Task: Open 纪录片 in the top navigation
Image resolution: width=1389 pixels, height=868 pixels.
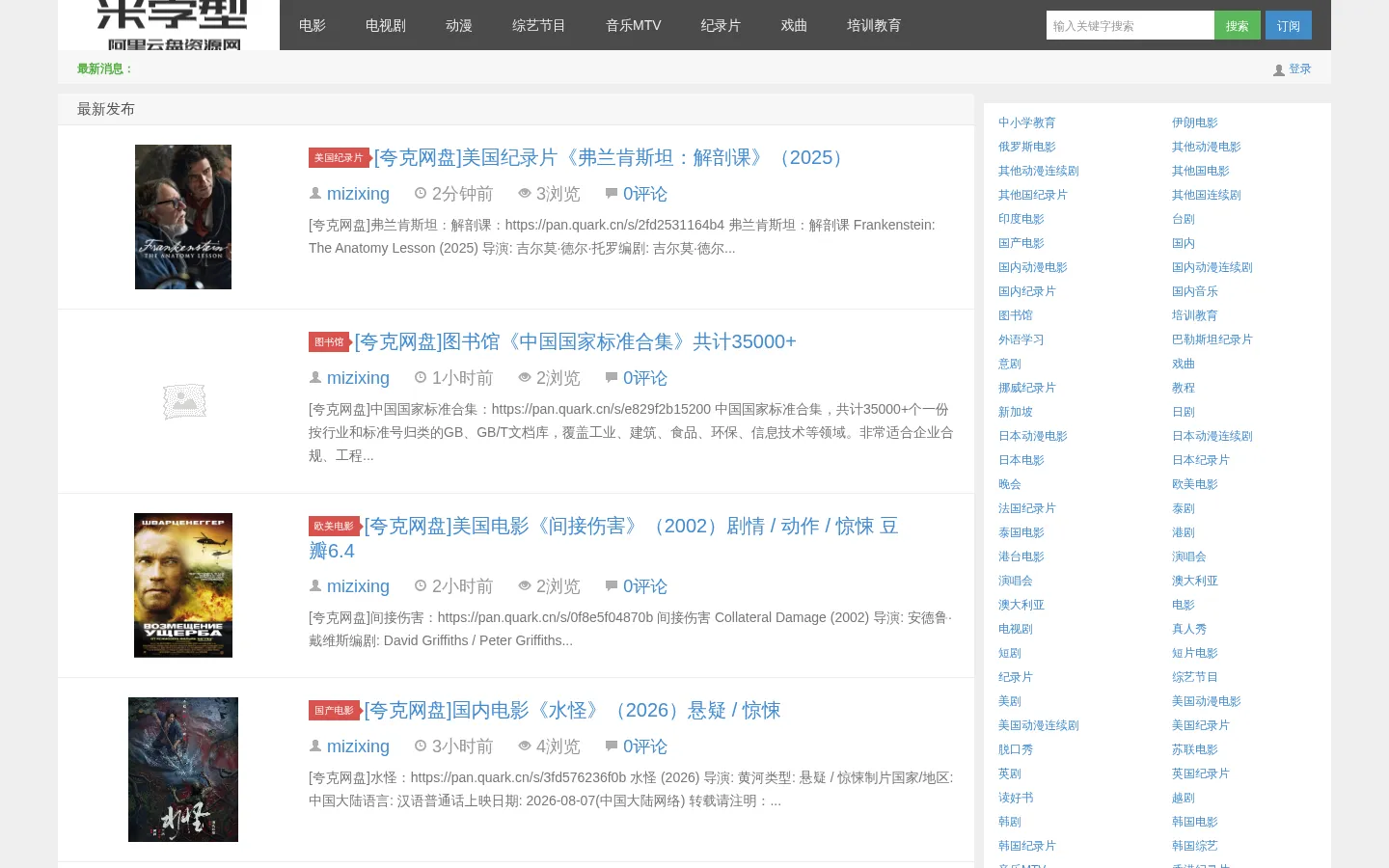Action: point(721,25)
